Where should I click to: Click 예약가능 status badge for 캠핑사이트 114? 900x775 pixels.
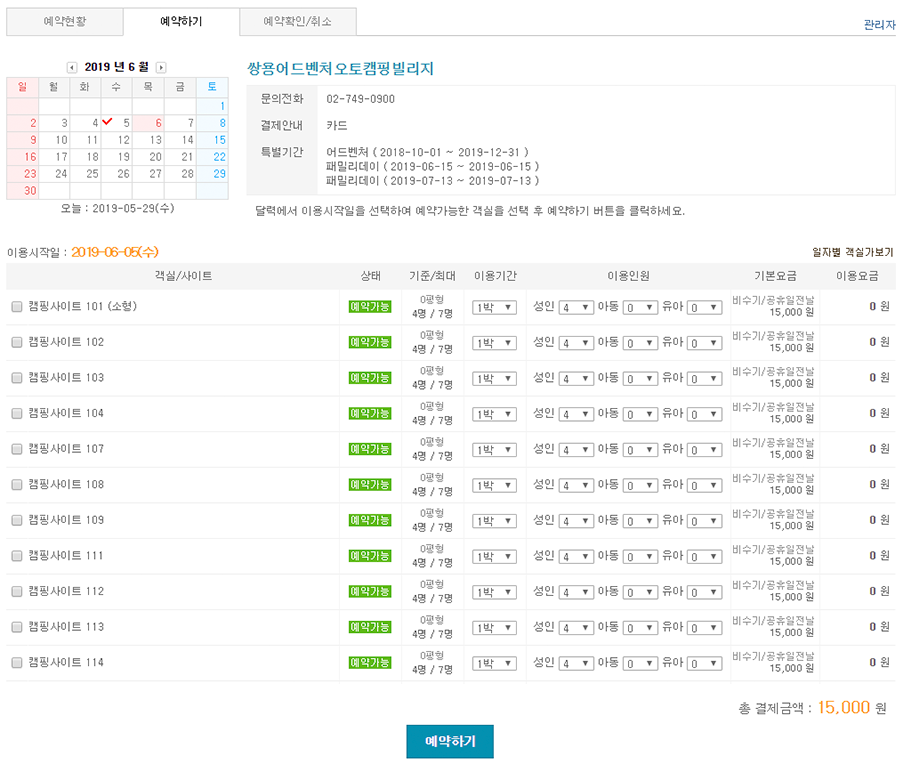pos(370,662)
